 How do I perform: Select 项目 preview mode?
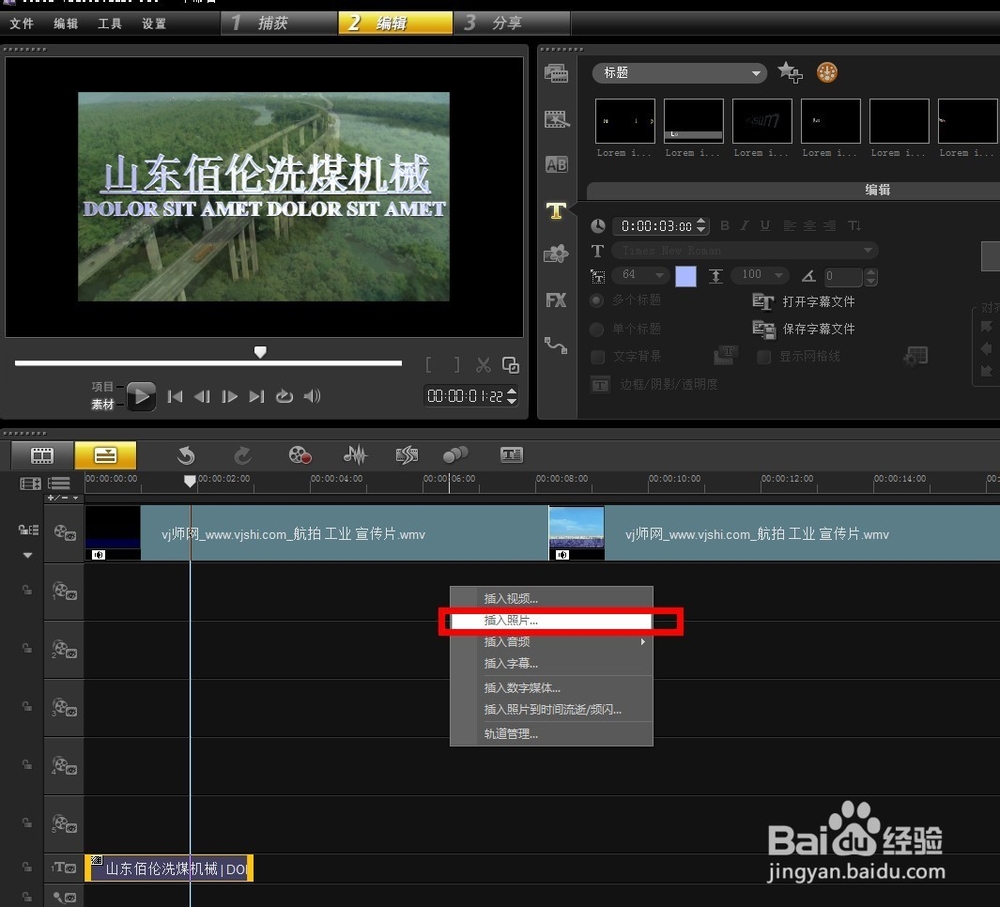(102, 387)
